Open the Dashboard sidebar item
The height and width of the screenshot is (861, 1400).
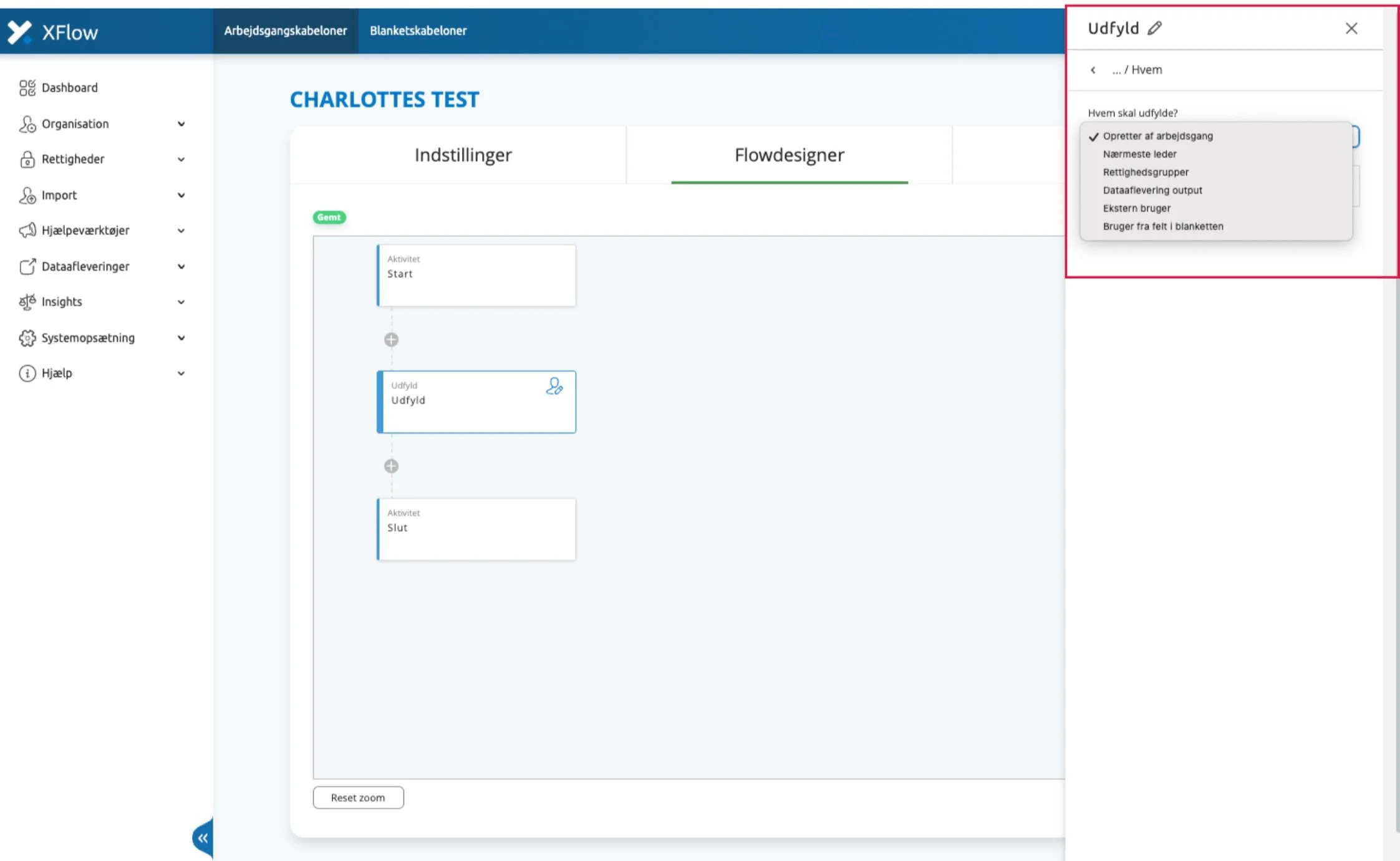[69, 88]
